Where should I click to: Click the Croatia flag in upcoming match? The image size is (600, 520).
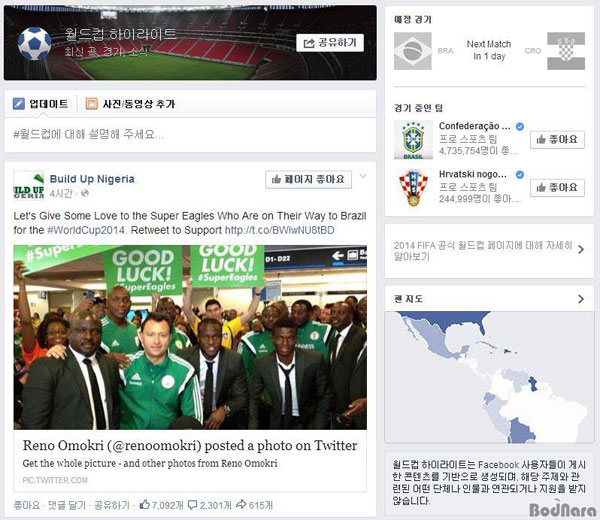tap(566, 51)
